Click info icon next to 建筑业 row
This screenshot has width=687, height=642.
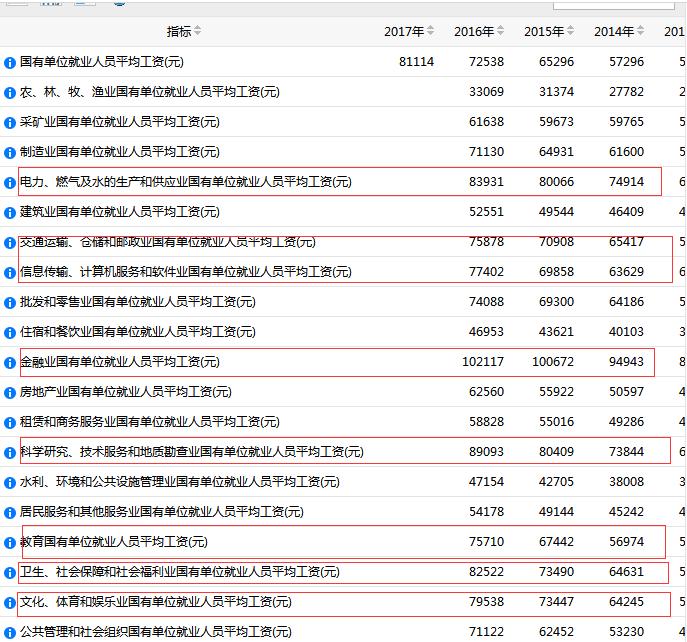tap(10, 213)
